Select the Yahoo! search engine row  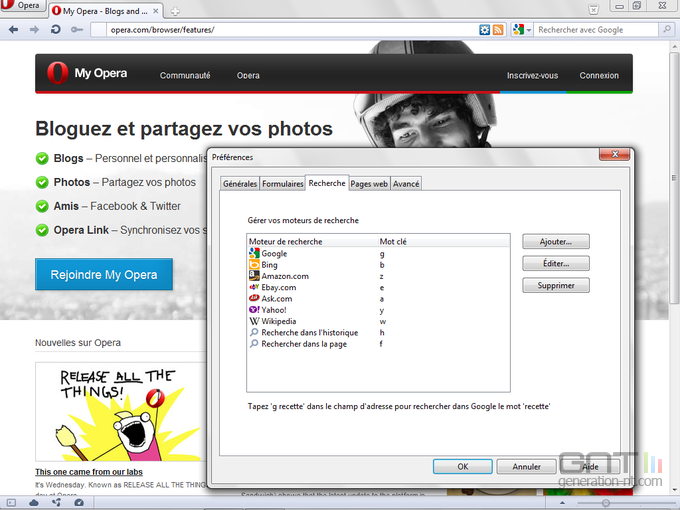[378, 310]
